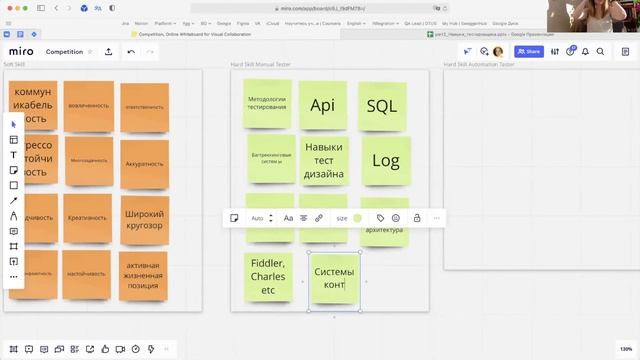Click the export board upload icon

point(109,51)
